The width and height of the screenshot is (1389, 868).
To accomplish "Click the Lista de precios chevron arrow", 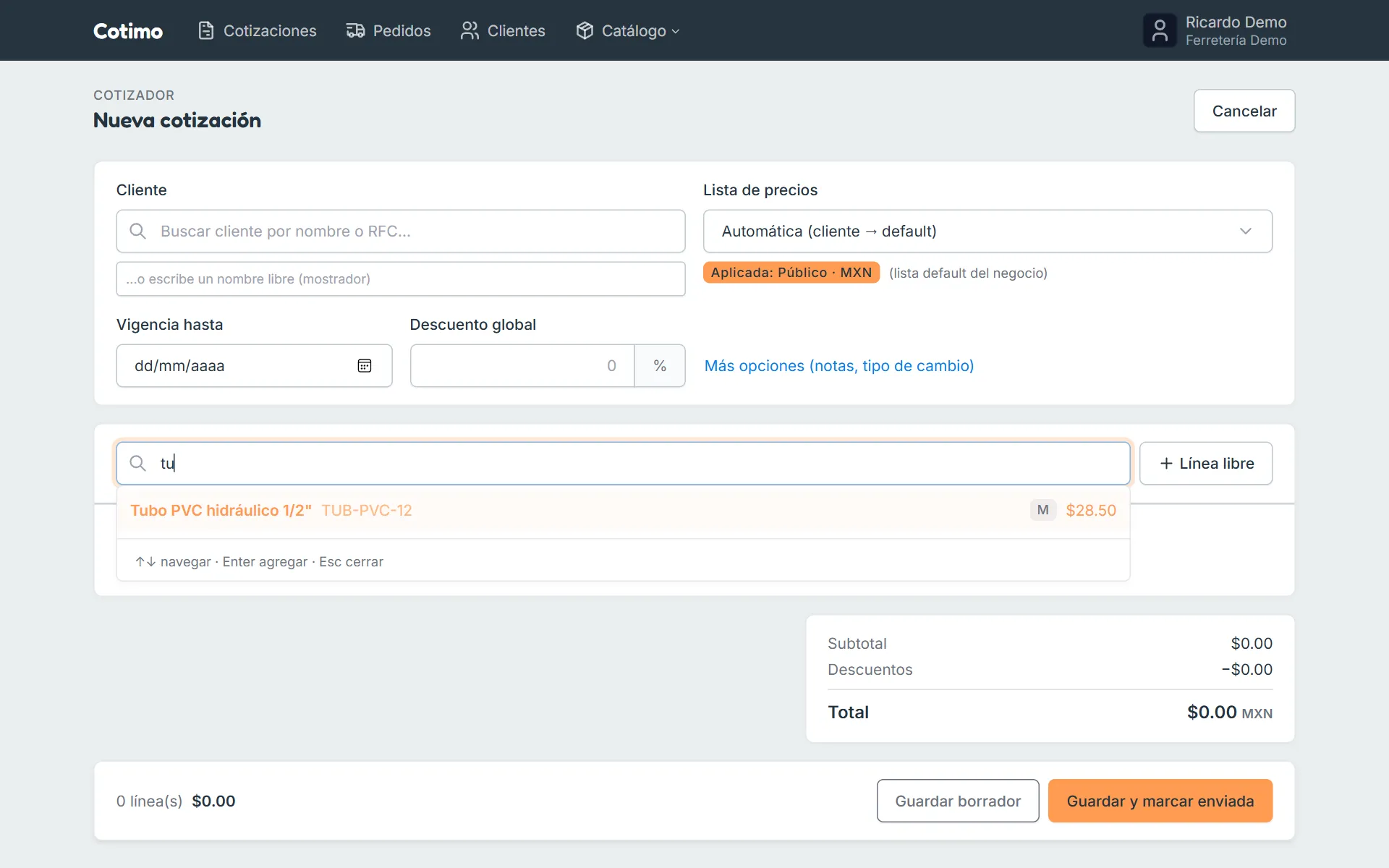I will tap(1245, 231).
